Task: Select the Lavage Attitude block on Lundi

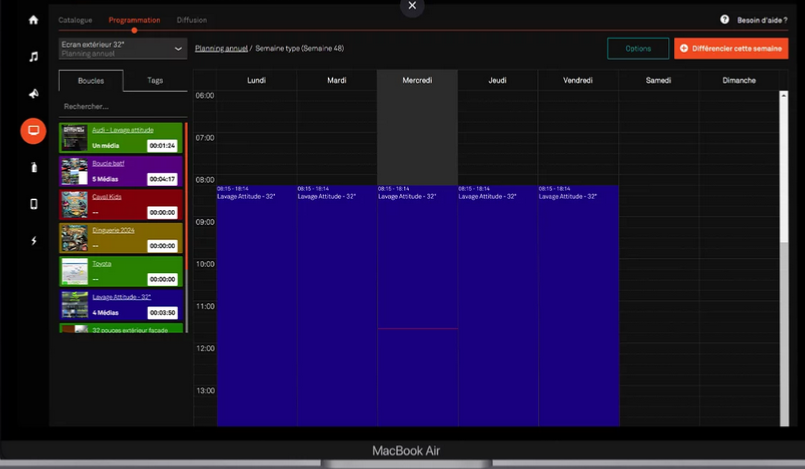Action: [256, 300]
